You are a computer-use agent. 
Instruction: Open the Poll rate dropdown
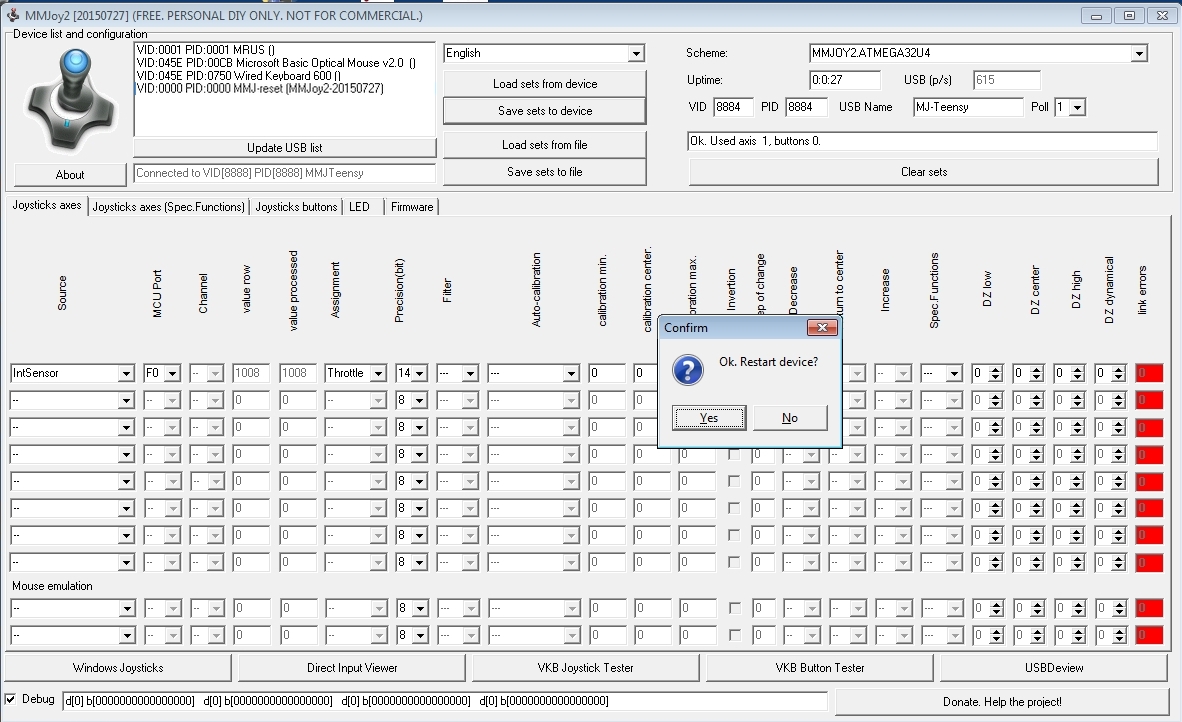pyautogui.click(x=1077, y=108)
